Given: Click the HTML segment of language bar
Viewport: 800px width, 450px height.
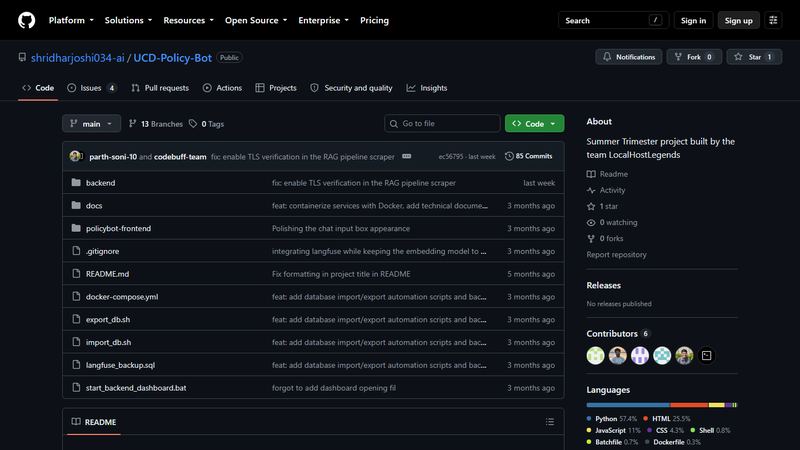Looking at the screenshot, I should (x=689, y=405).
